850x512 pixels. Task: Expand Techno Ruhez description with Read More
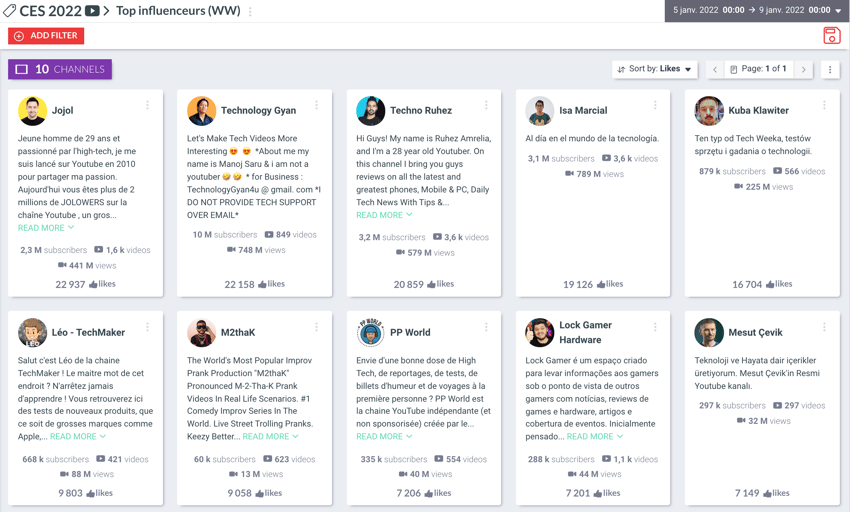(384, 215)
